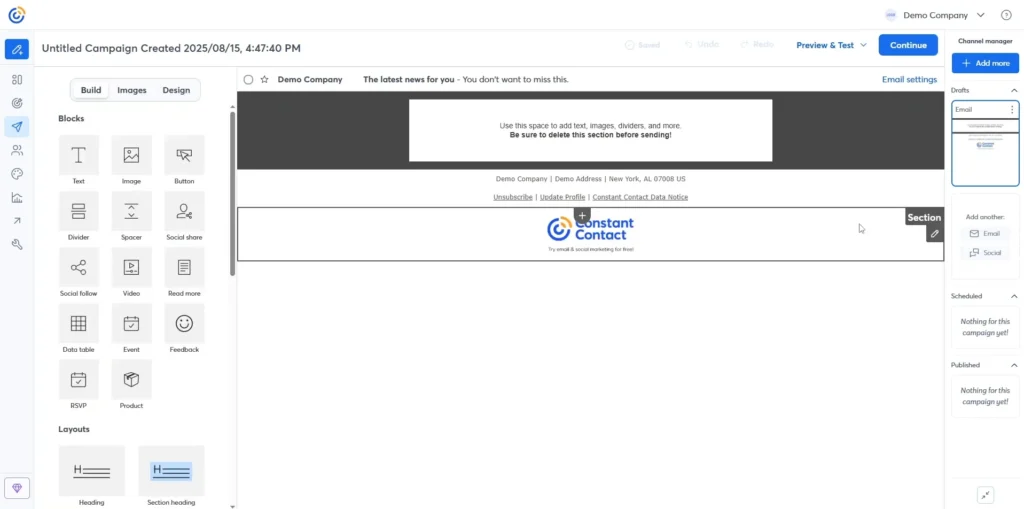
Task: Click the placeholder text block in email
Action: tap(590, 130)
